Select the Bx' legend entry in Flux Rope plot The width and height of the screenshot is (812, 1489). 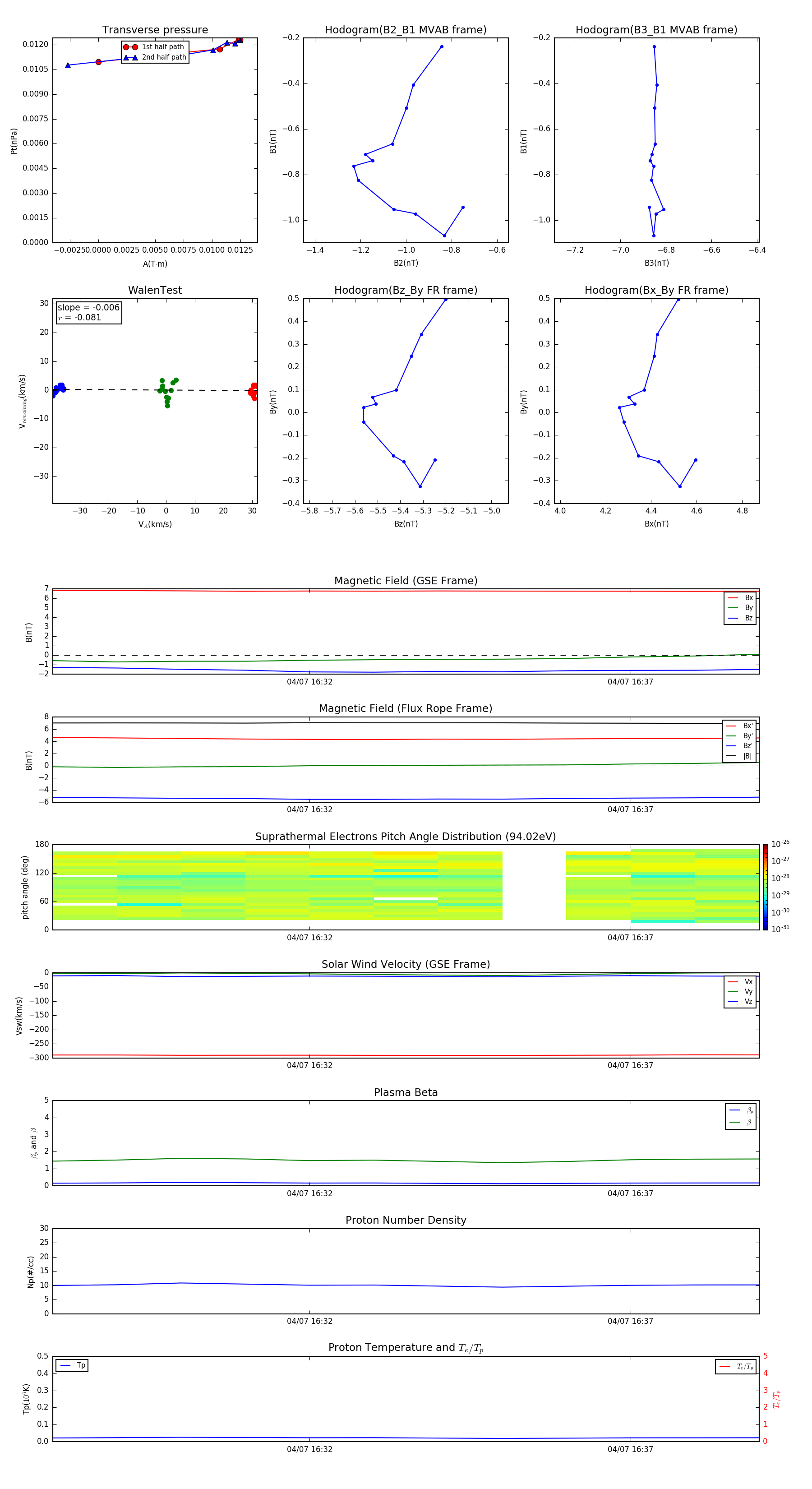click(739, 726)
